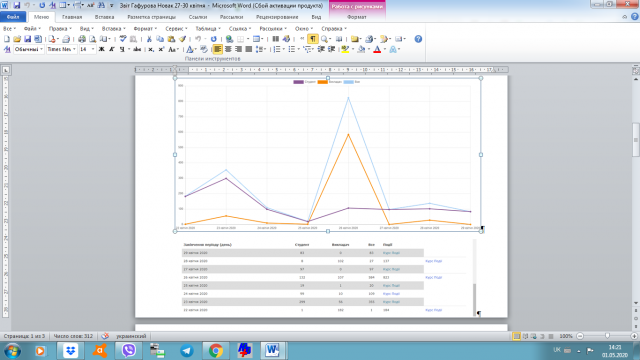The image size is (640, 360).
Task: Toggle align left paragraph button
Action: (218, 49)
